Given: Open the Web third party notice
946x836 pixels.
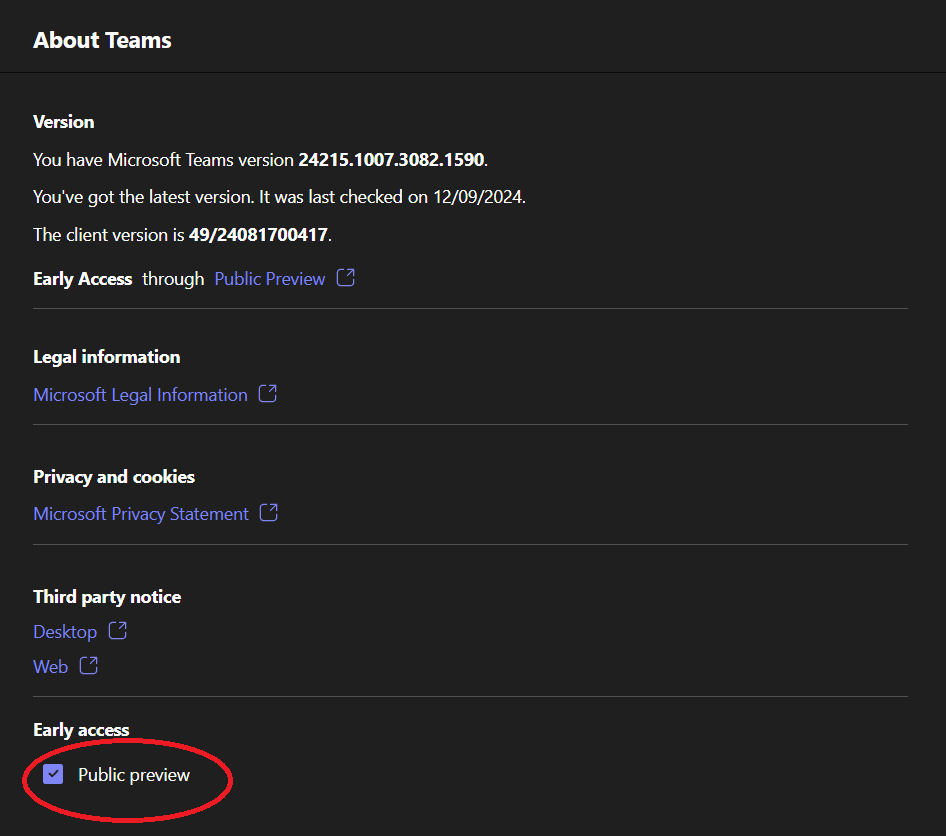Looking at the screenshot, I should (51, 667).
